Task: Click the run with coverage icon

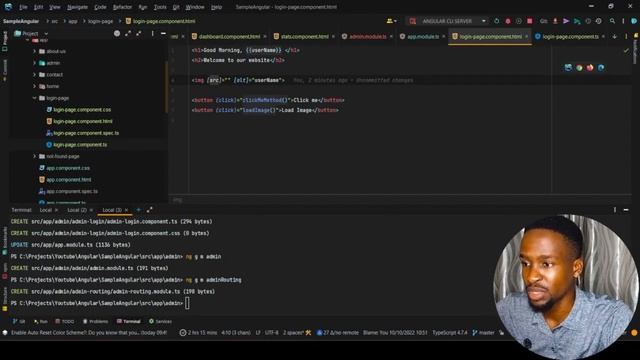Action: click(x=519, y=21)
